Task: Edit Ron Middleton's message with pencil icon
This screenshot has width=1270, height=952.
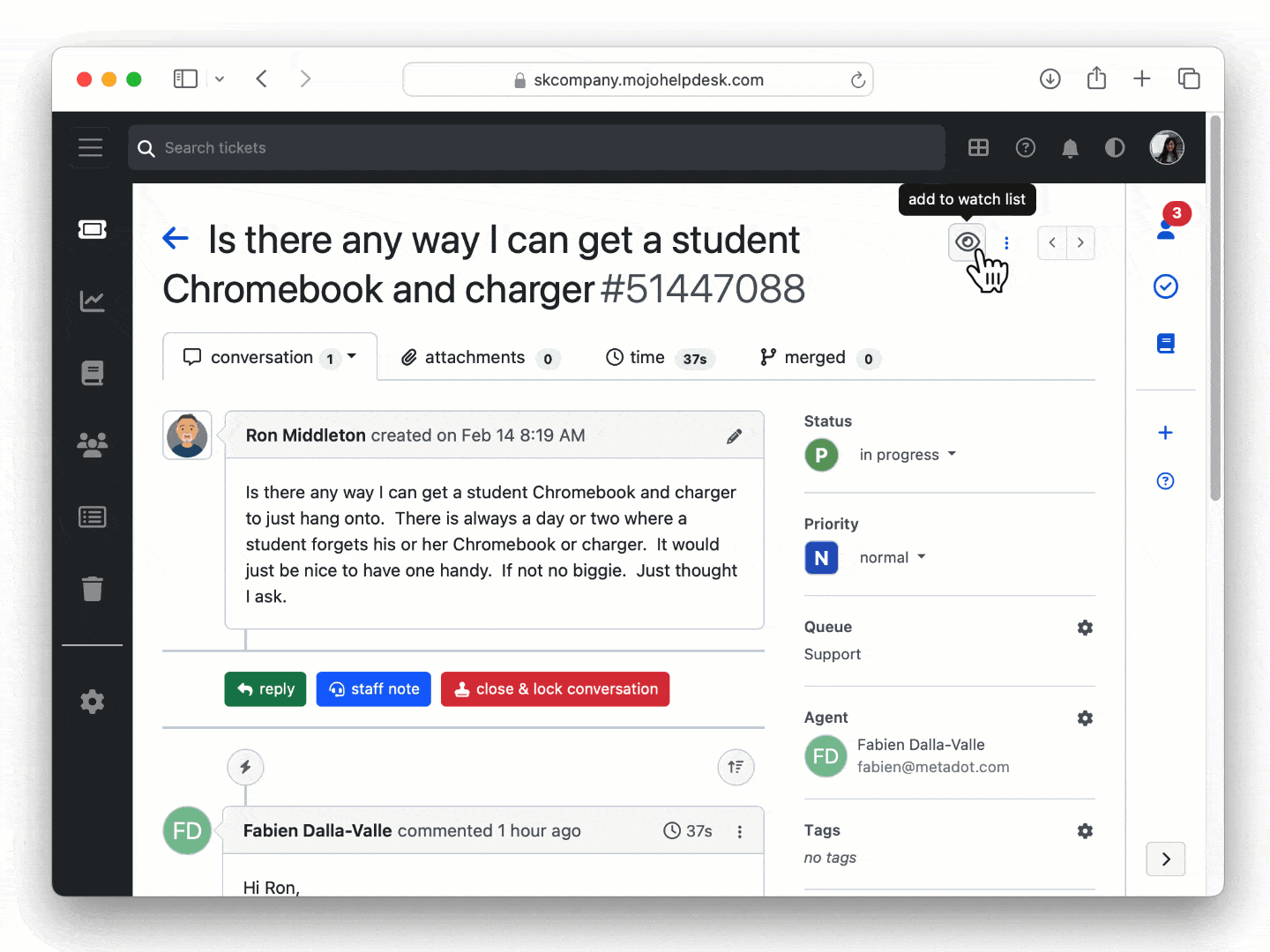Action: click(734, 436)
